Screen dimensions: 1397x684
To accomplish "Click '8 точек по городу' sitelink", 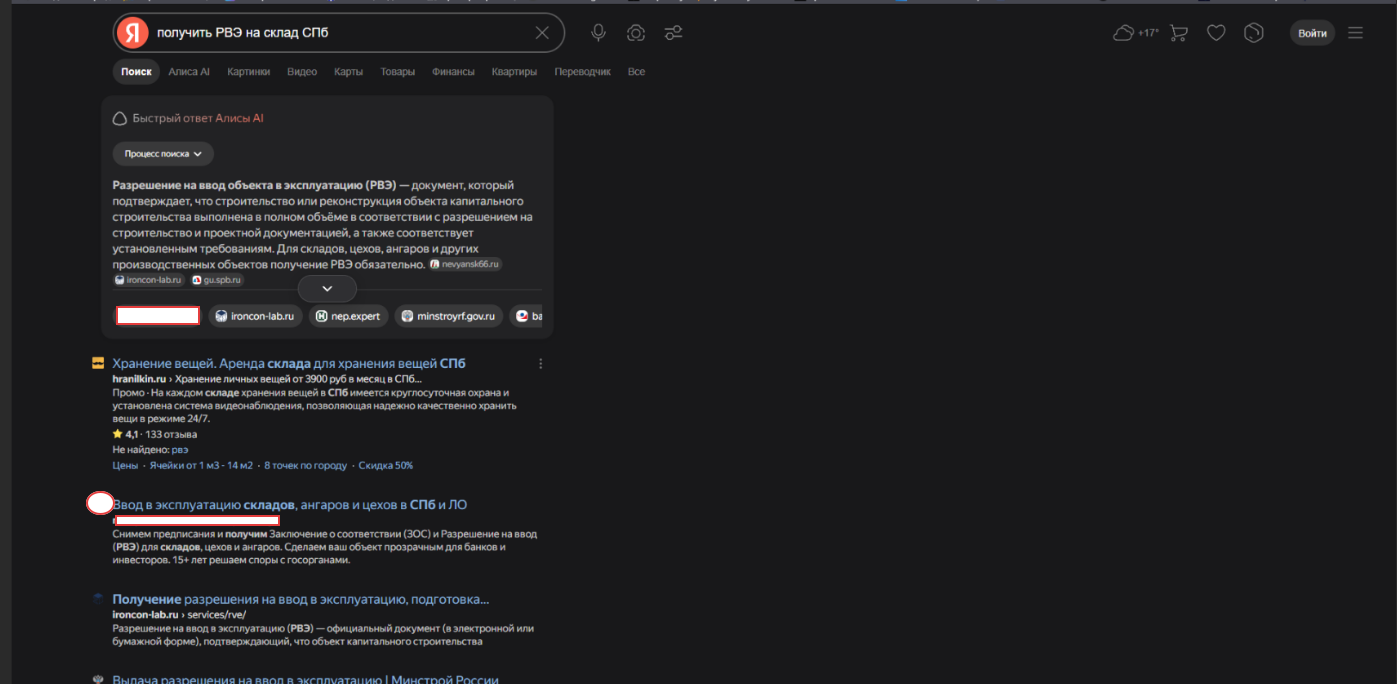I will tap(305, 465).
